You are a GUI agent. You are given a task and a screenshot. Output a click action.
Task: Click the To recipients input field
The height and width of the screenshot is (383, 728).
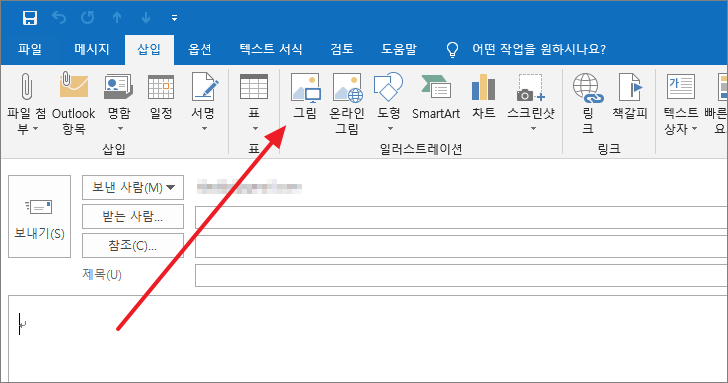[x=461, y=217]
